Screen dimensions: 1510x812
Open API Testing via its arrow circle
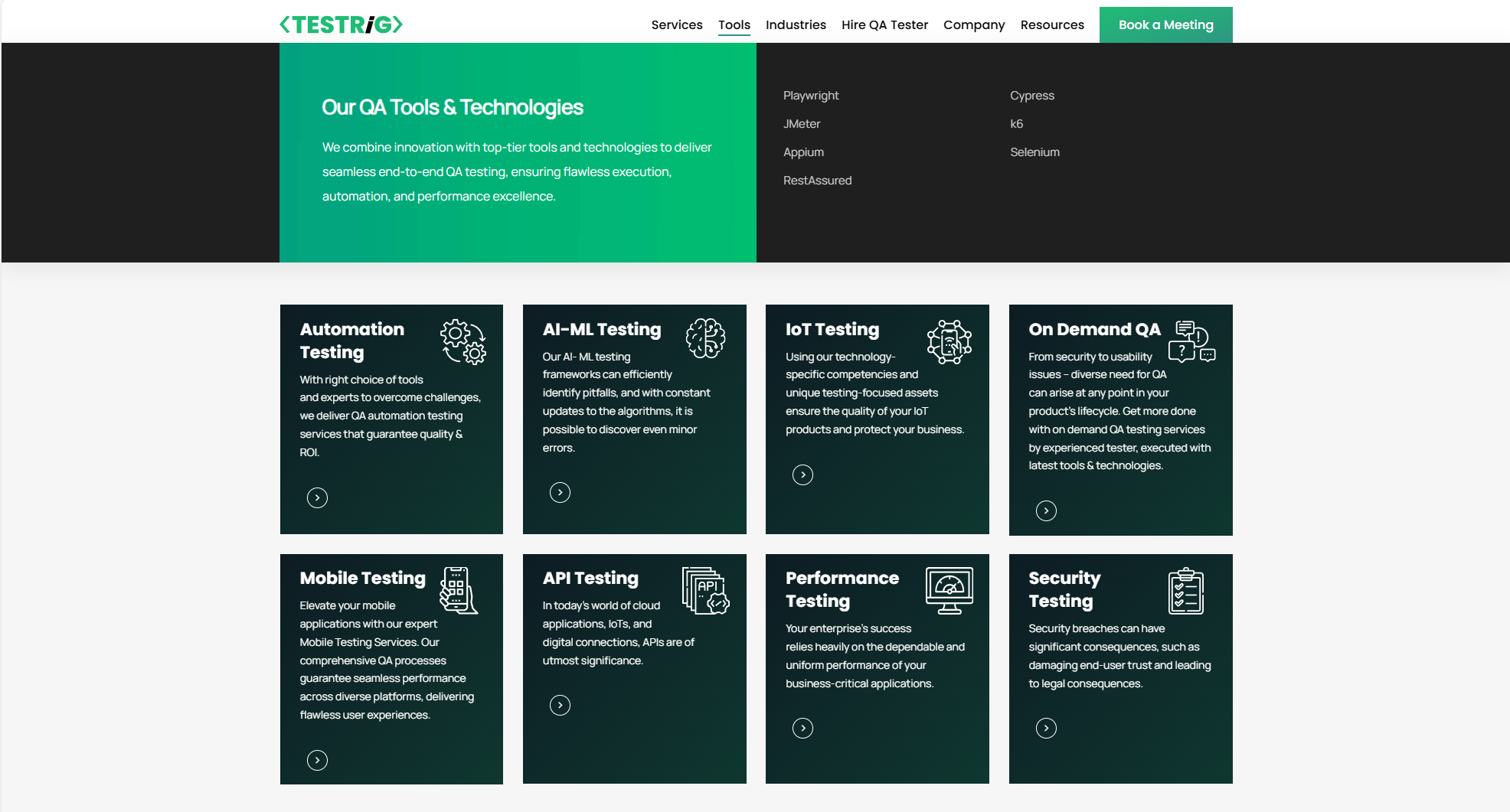560,705
